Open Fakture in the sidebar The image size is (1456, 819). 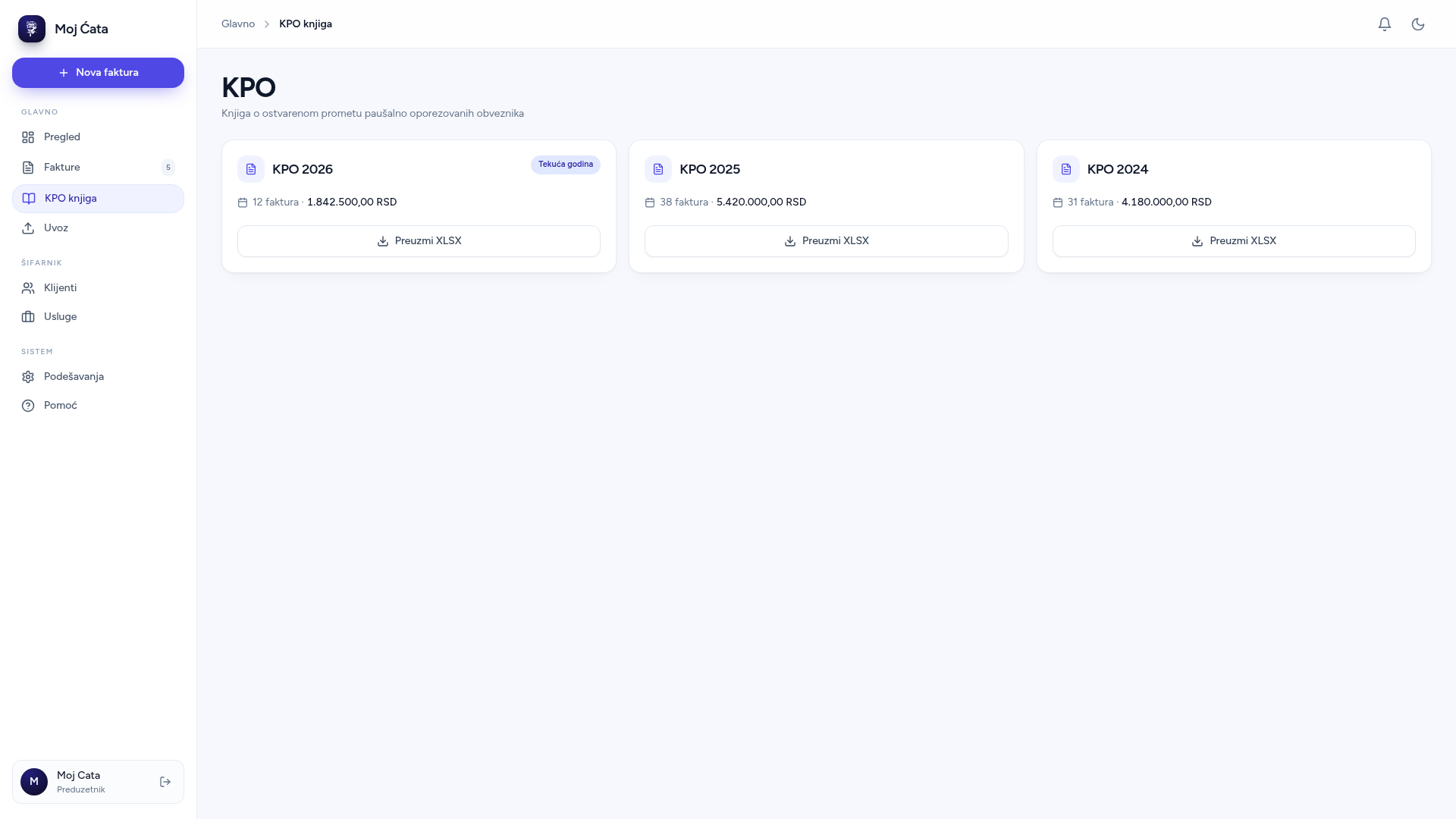98,168
